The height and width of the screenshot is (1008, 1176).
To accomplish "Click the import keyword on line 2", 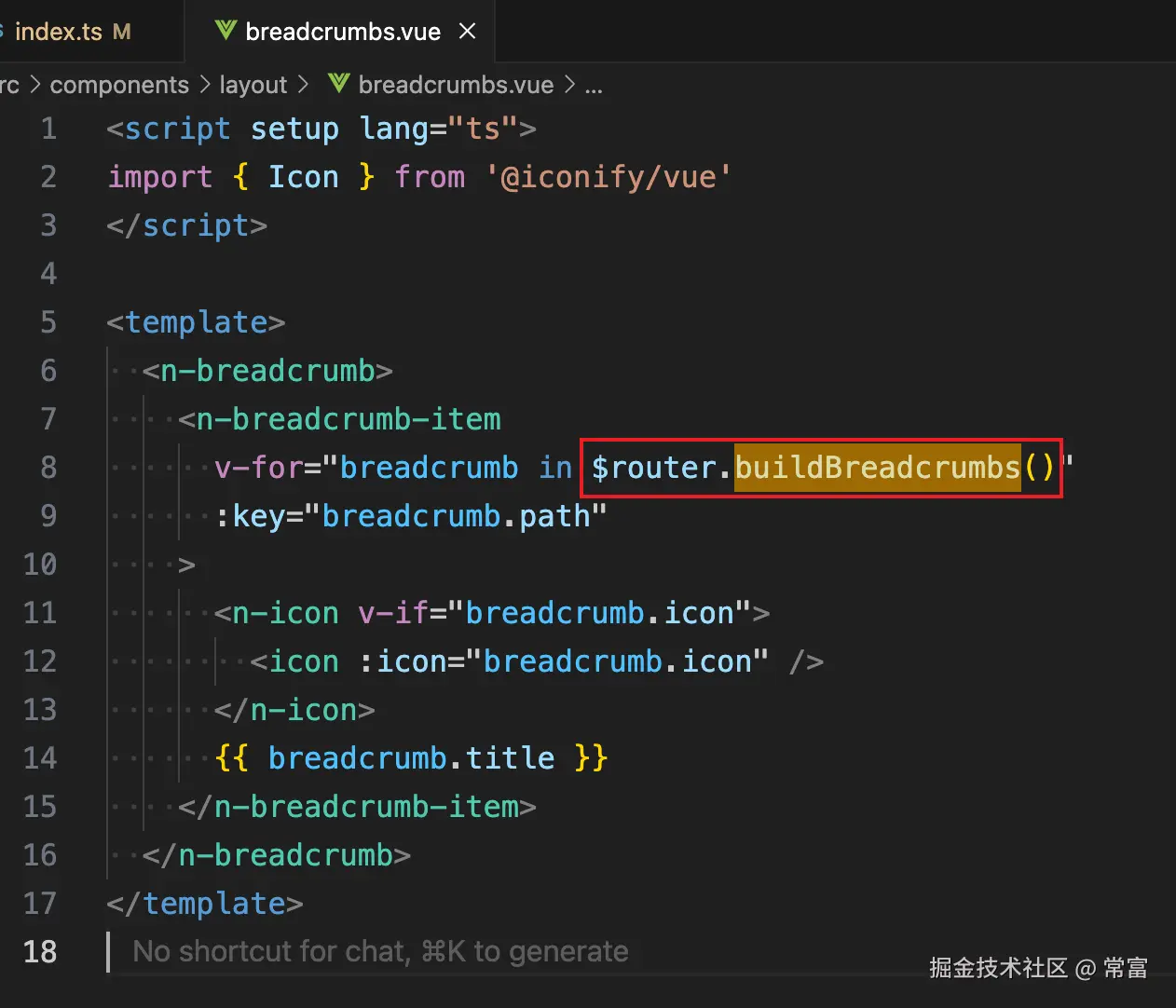I will [x=160, y=177].
